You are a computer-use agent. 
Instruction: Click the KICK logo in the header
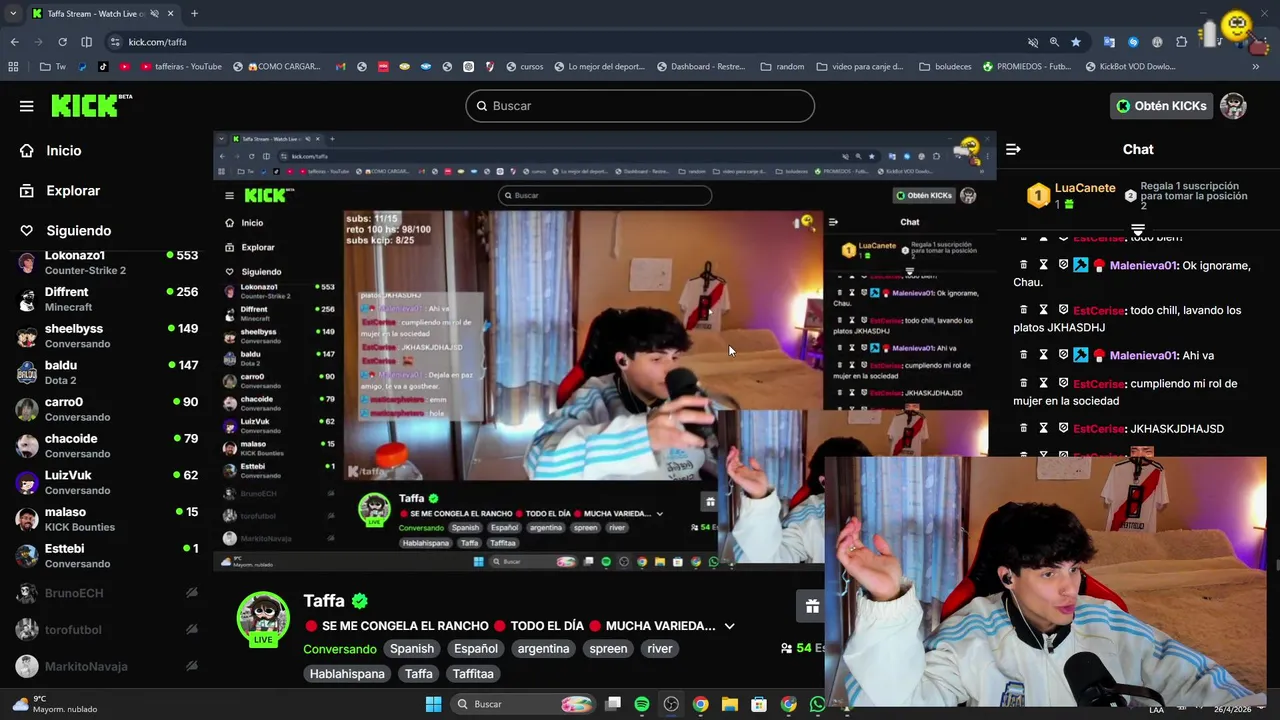coord(85,105)
